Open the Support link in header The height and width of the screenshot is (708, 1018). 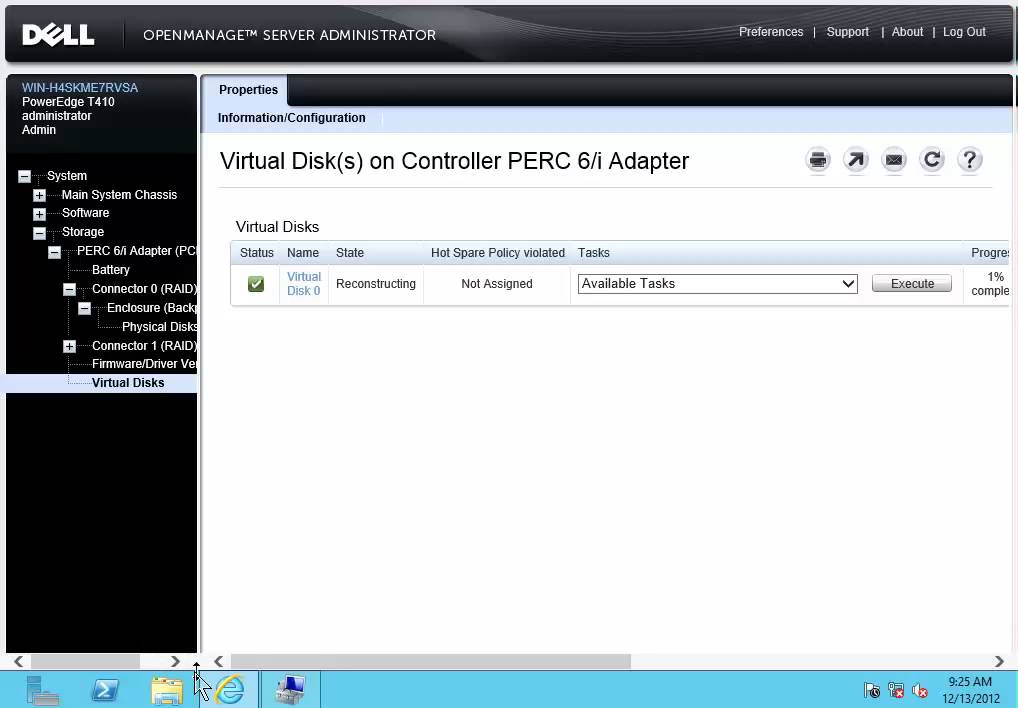(x=847, y=32)
